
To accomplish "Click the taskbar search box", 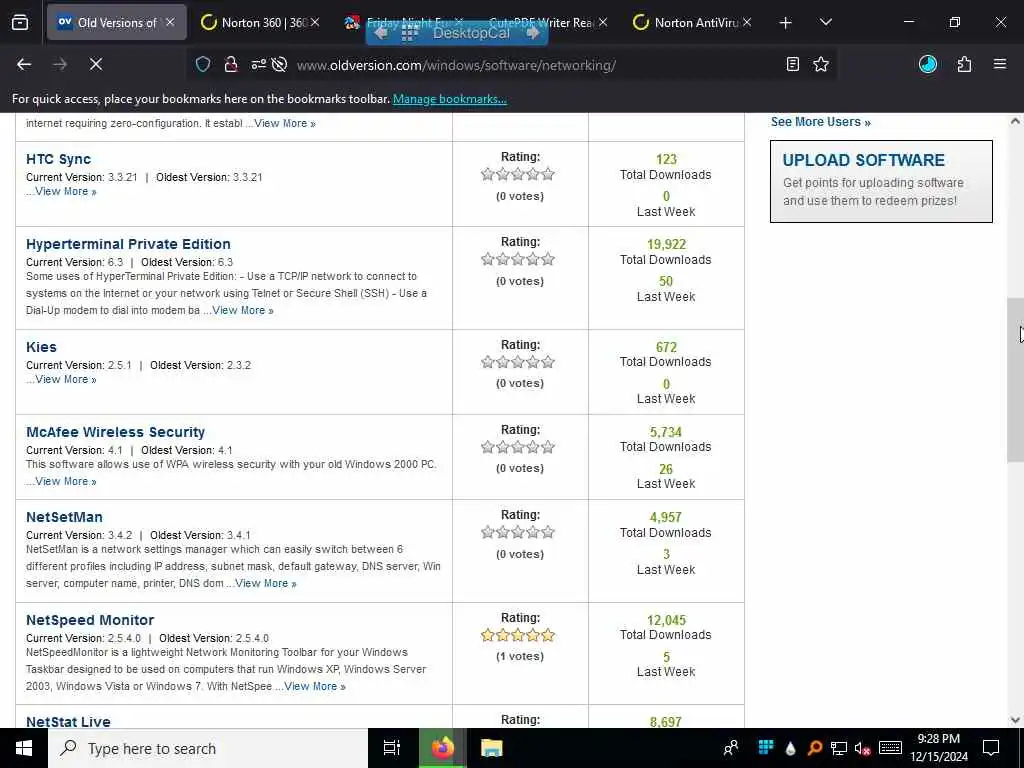I will coord(208,748).
